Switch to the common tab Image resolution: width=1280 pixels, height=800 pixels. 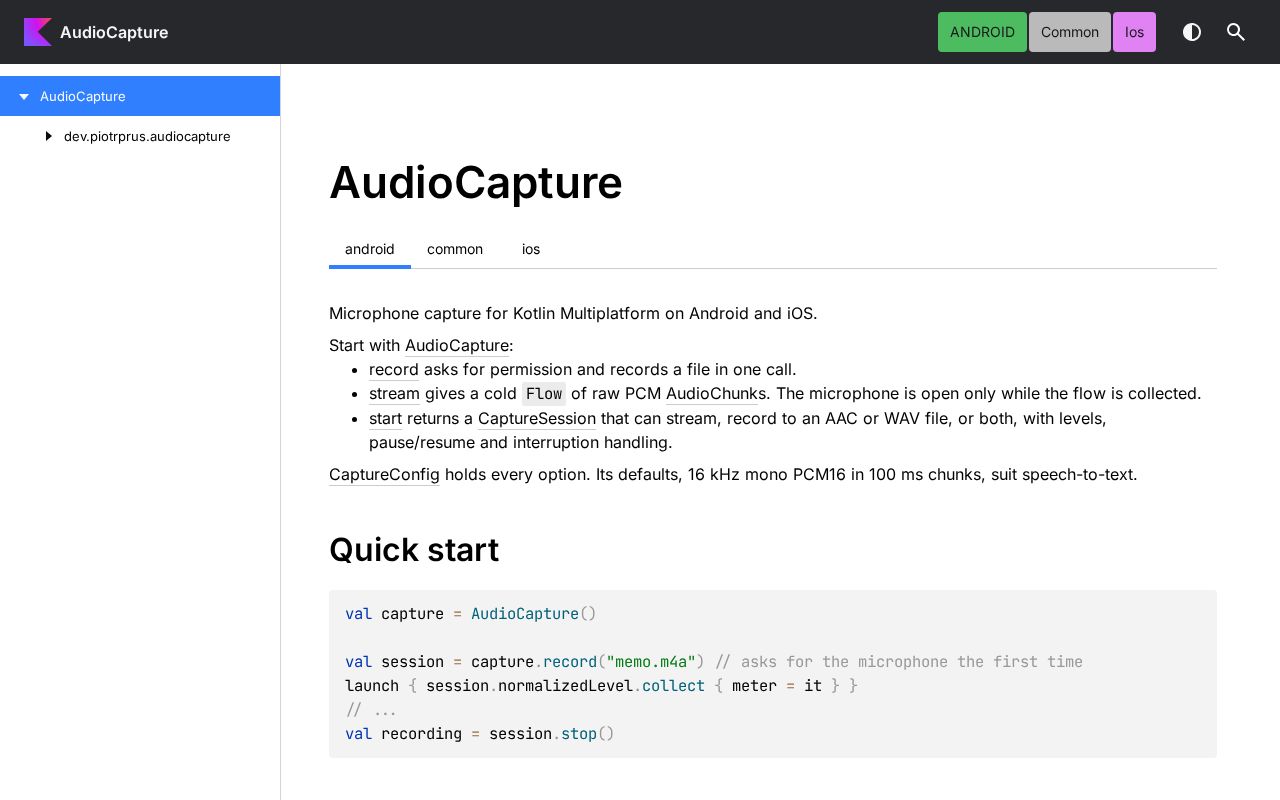click(455, 249)
